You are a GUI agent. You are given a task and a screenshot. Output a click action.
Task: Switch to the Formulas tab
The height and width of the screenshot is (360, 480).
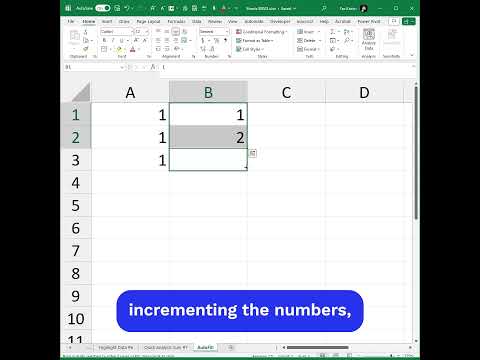pyautogui.click(x=176, y=21)
